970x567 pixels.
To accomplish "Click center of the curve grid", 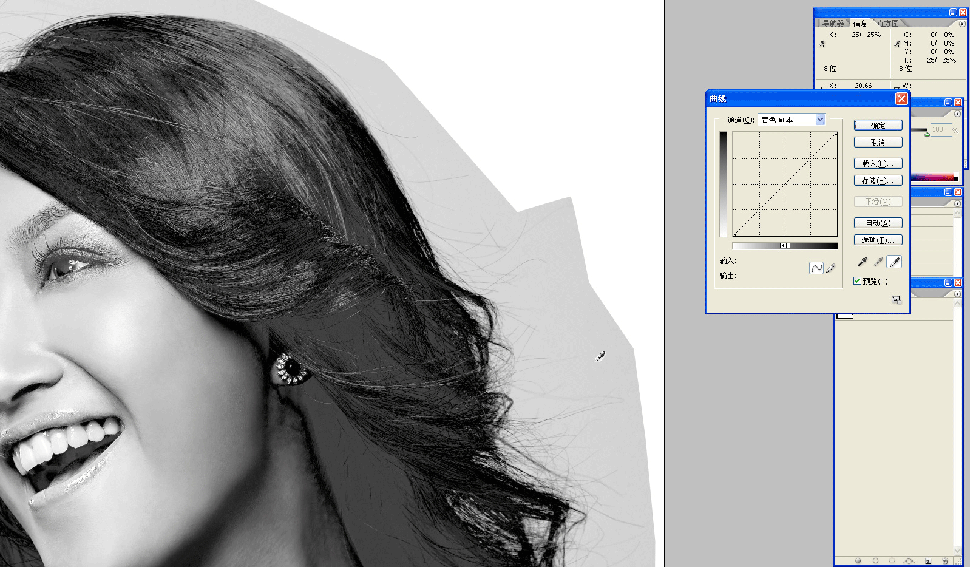I will 785,184.
